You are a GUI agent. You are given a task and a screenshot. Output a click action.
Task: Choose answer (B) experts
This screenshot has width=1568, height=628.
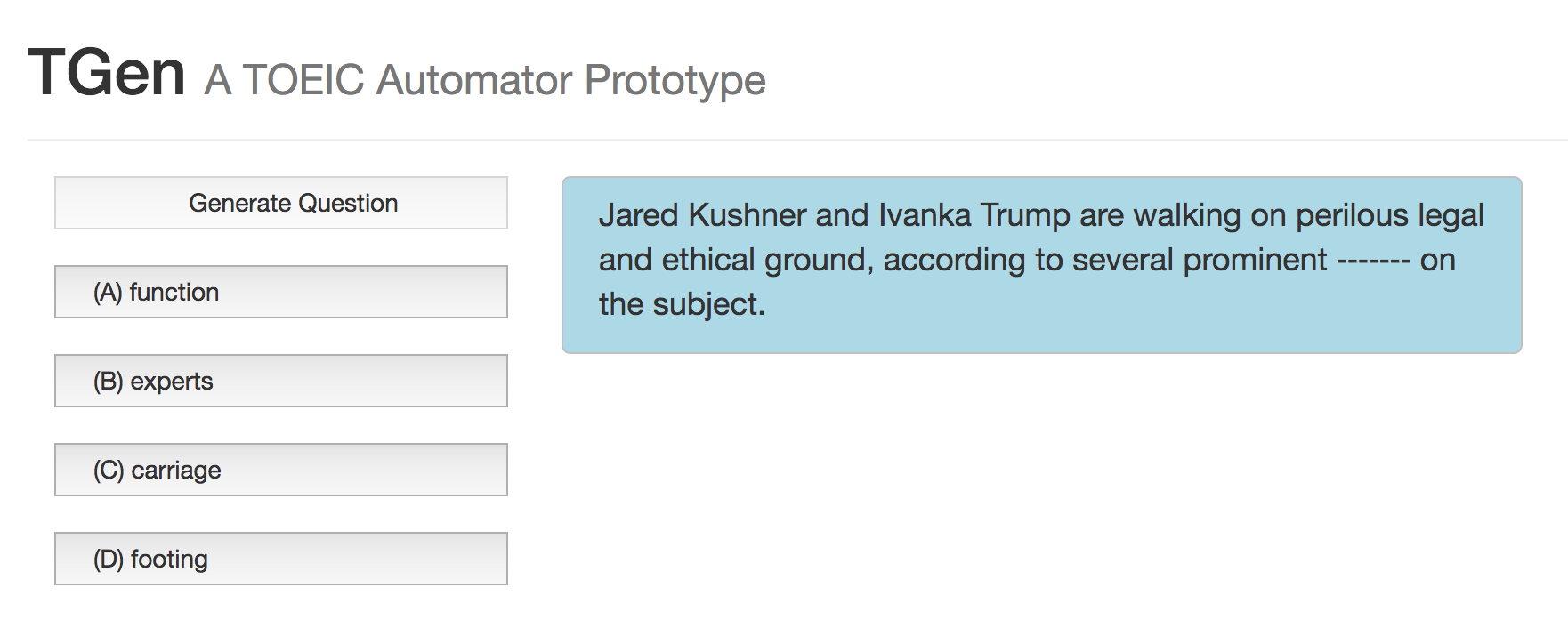pos(281,381)
